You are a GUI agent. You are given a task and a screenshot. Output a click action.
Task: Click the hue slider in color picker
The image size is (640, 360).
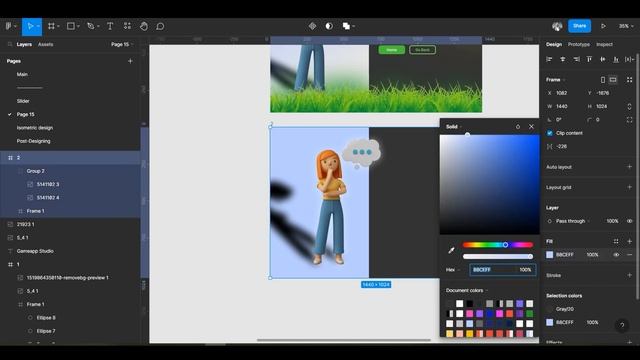coord(498,245)
